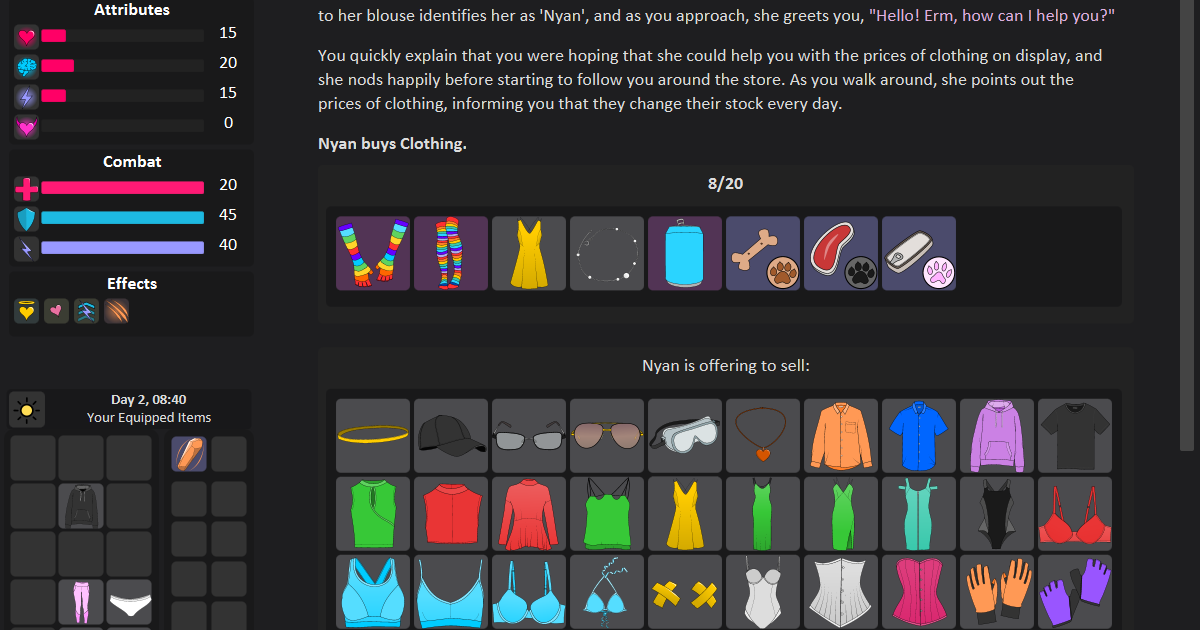Select the dog bone treat item
The height and width of the screenshot is (630, 1200).
point(763,254)
